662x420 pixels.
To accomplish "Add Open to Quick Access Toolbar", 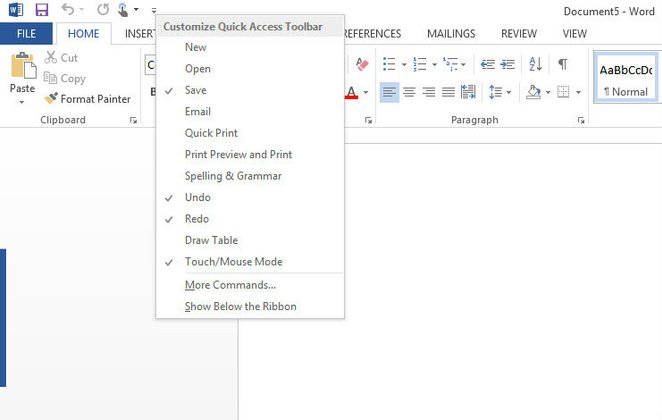I will coord(250,69).
